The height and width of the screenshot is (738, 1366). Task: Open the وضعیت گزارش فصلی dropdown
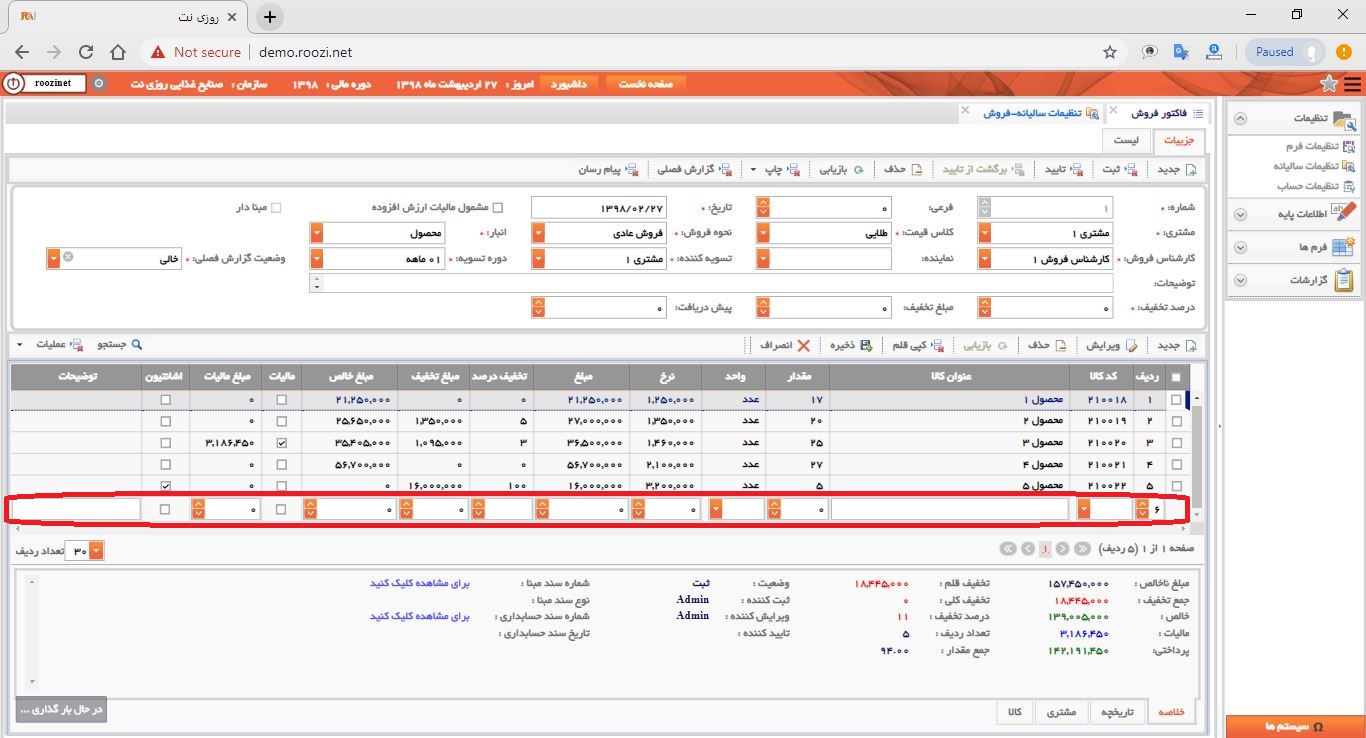tap(53, 258)
